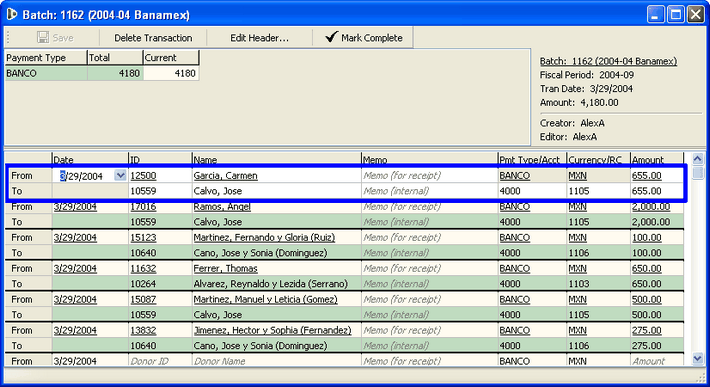Click BANCO payment type in Garcia row
Screen dimensions: 710x387
tap(514, 176)
